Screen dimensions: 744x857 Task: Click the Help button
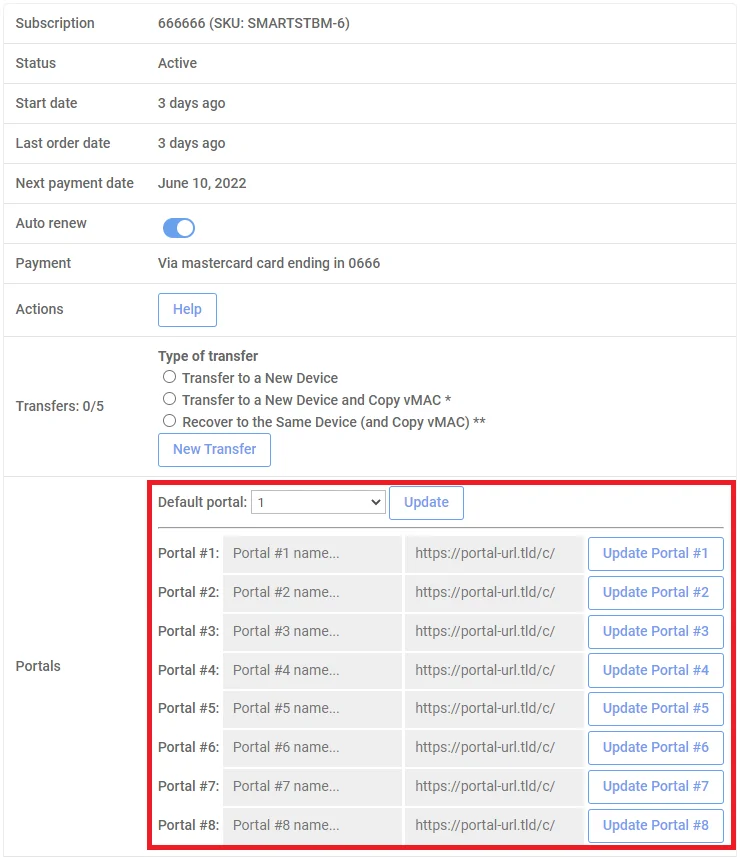coord(188,310)
